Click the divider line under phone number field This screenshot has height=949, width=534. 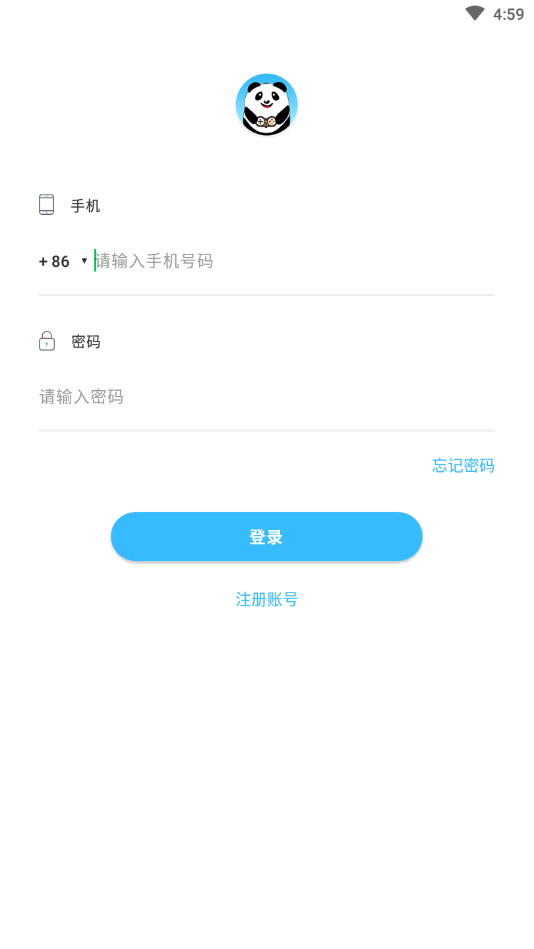[x=267, y=295]
